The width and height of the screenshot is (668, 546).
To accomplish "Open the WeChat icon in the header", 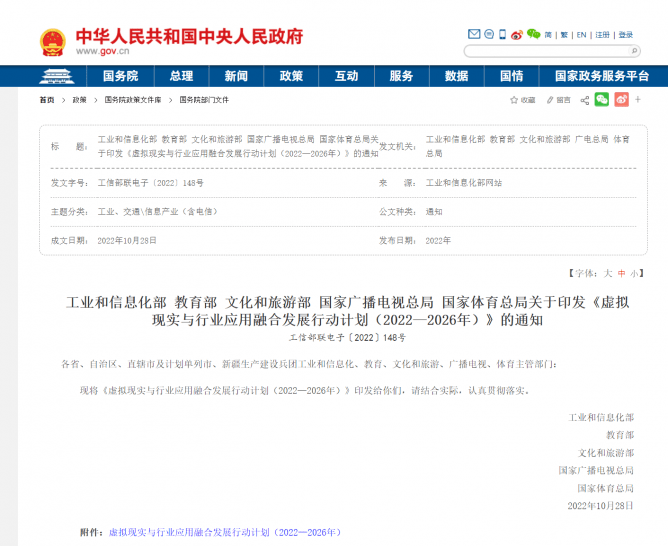I will click(x=533, y=34).
